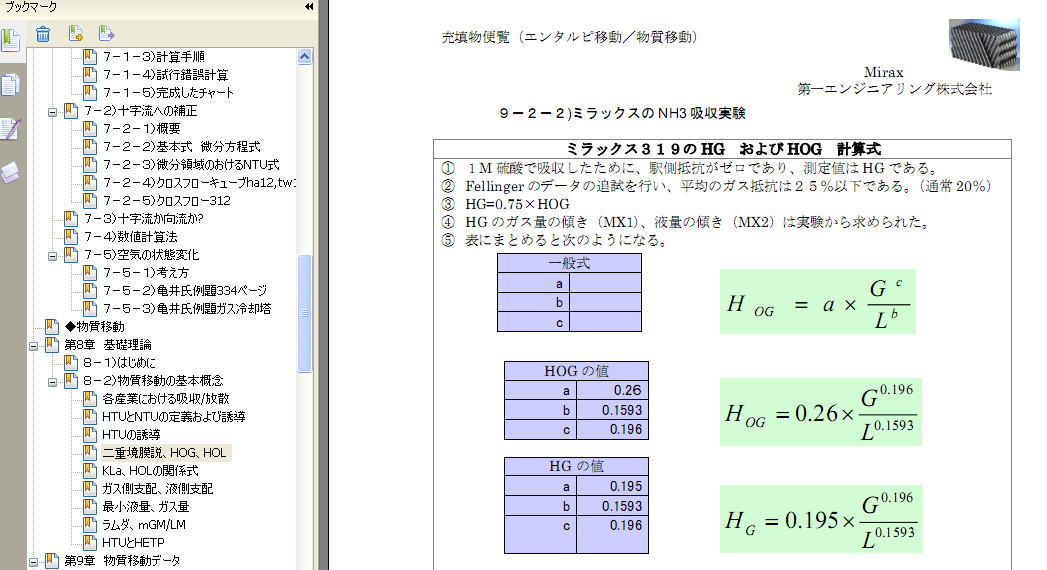1047x570 pixels.
Task: Click the HG の値 table header
Action: pyautogui.click(x=576, y=466)
